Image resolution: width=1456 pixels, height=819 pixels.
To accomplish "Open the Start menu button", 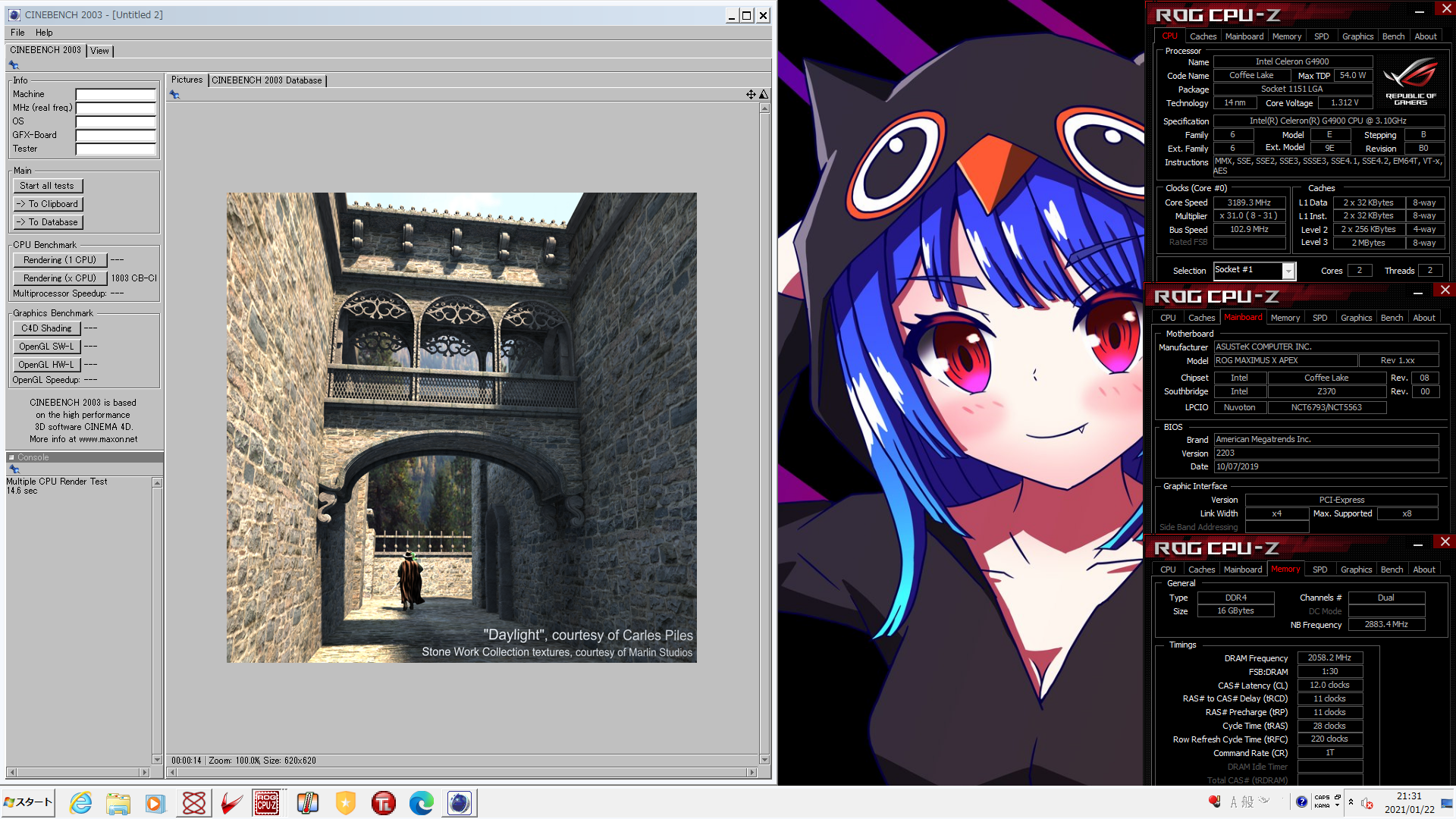I will click(28, 802).
